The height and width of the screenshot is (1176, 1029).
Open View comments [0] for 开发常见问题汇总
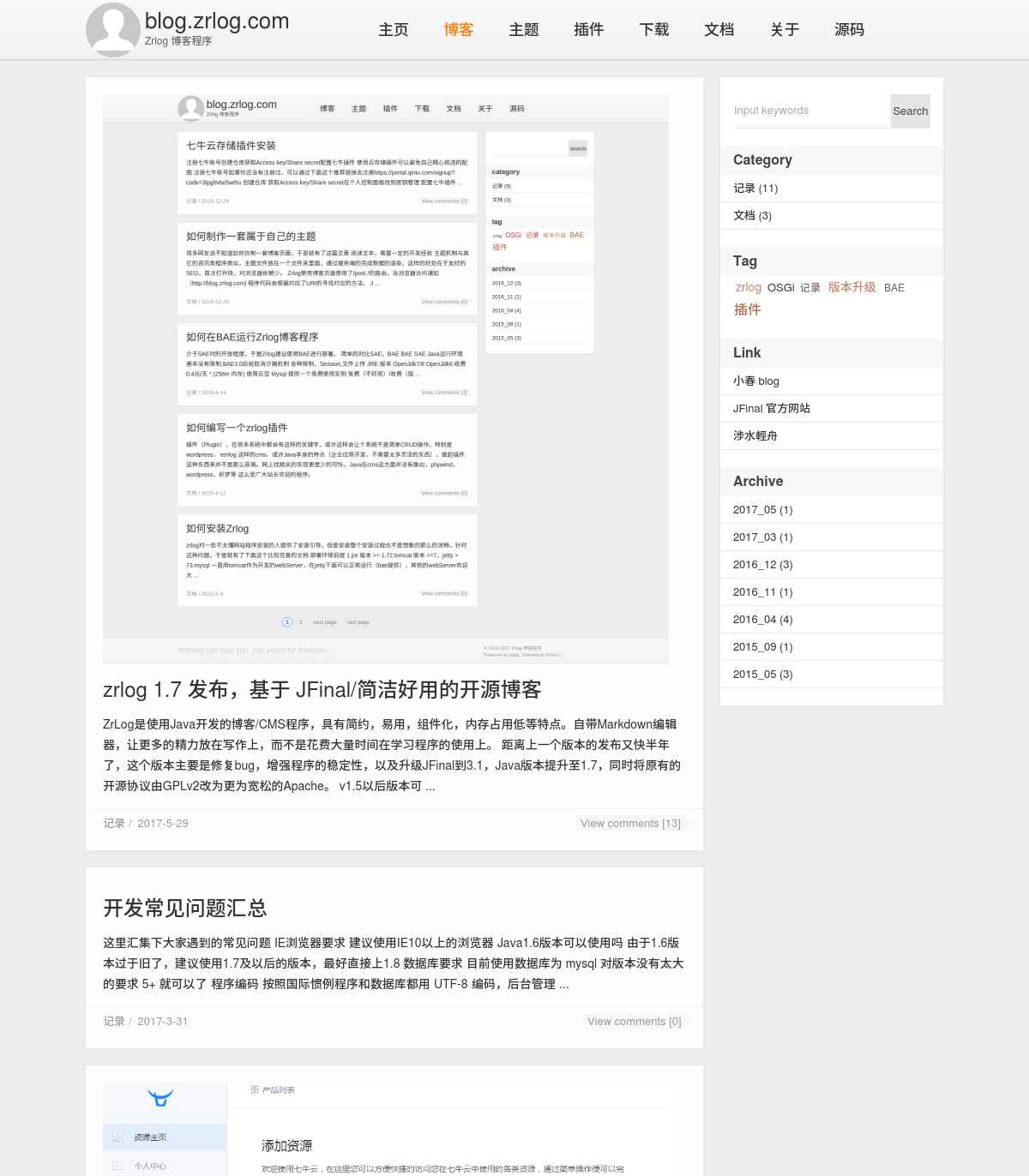tap(635, 1022)
